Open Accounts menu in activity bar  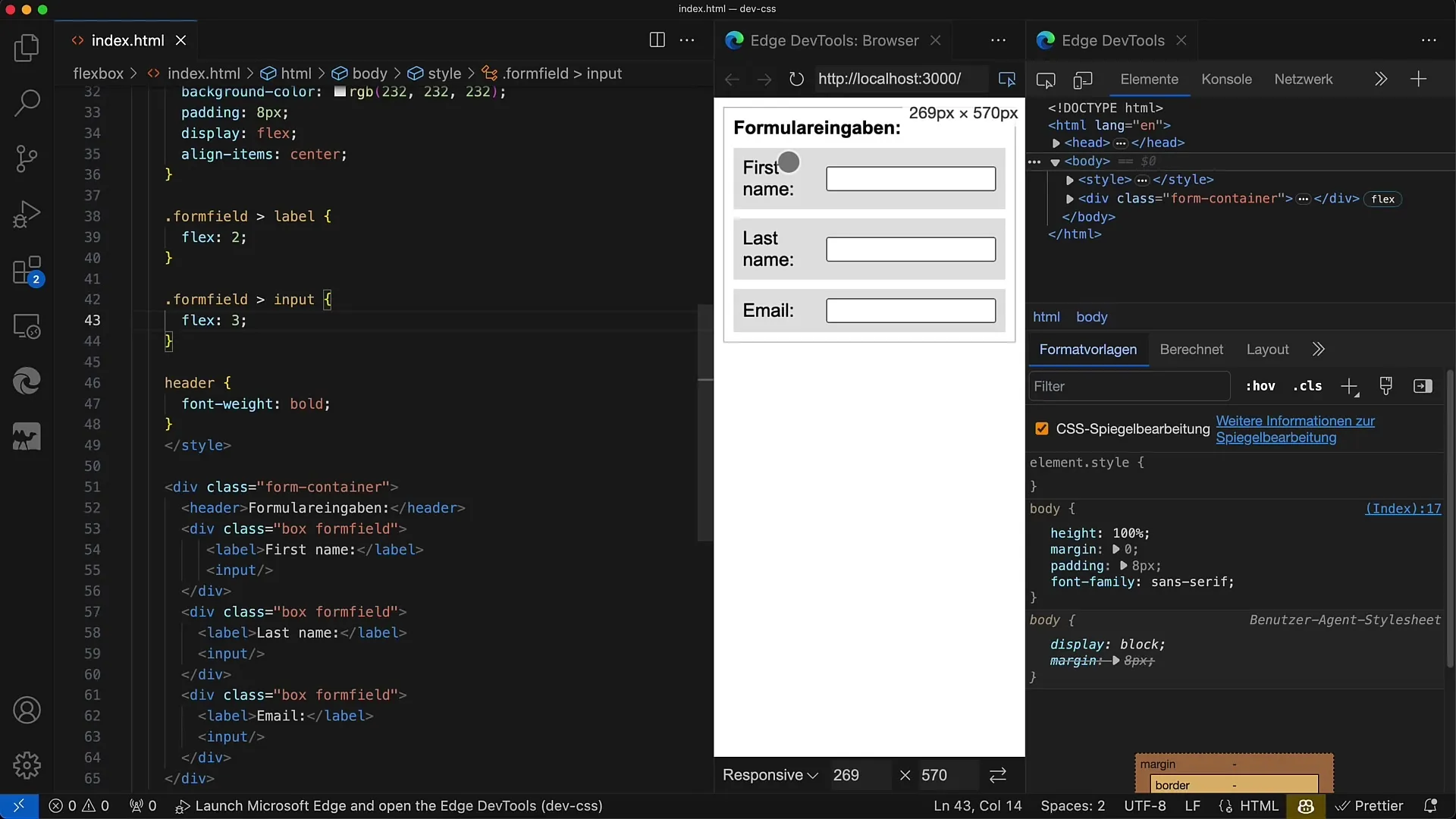coord(27,711)
